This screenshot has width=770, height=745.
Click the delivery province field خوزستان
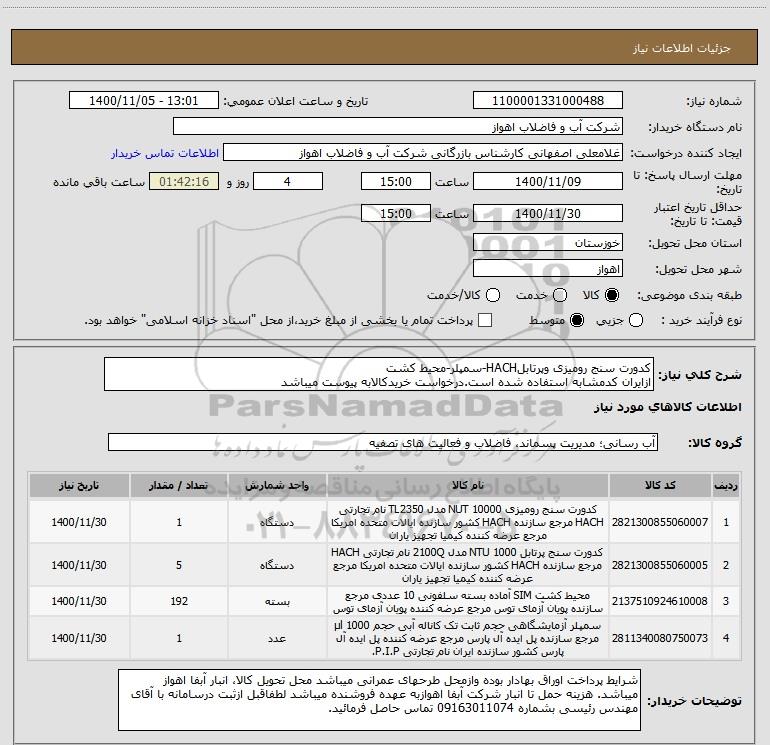(548, 243)
